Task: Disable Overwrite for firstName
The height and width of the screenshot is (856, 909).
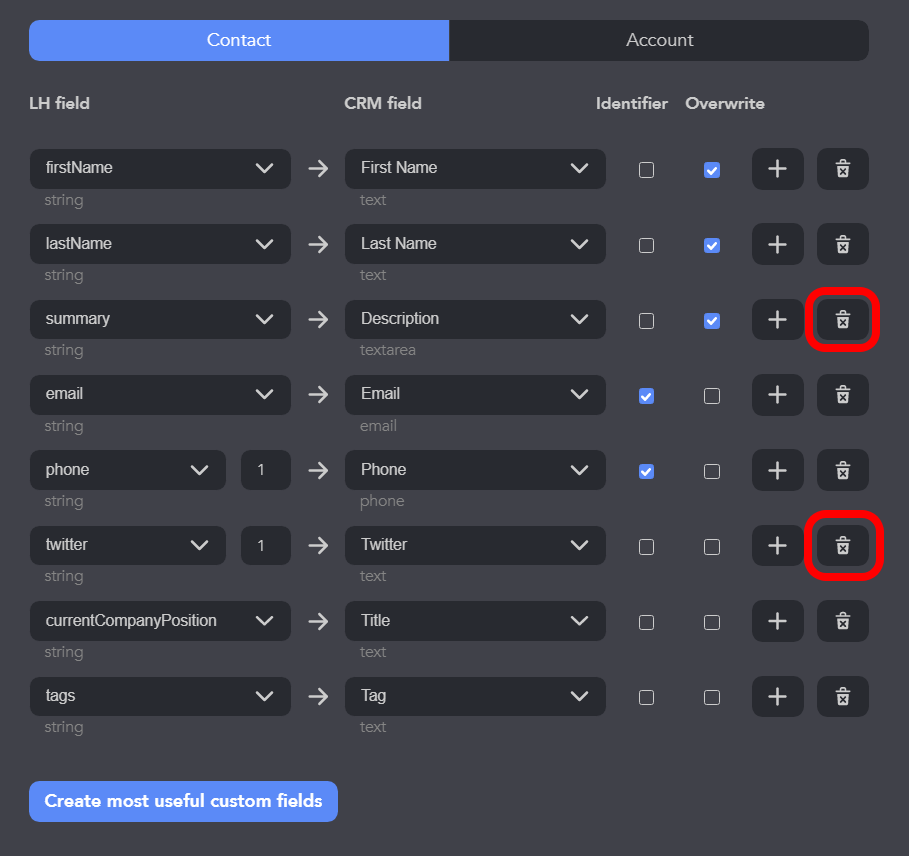Action: pyautogui.click(x=712, y=170)
